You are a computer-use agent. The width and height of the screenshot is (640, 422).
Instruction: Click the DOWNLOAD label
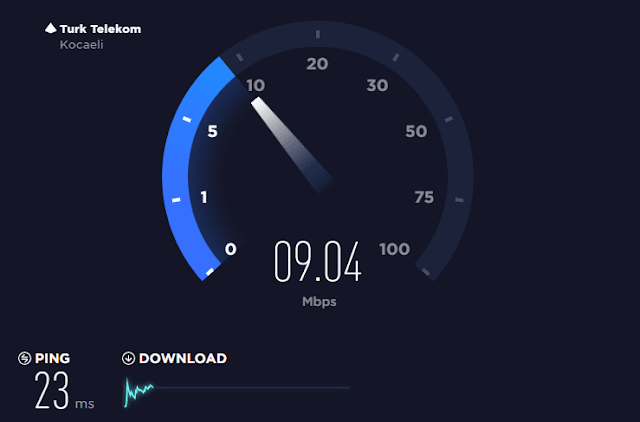183,358
